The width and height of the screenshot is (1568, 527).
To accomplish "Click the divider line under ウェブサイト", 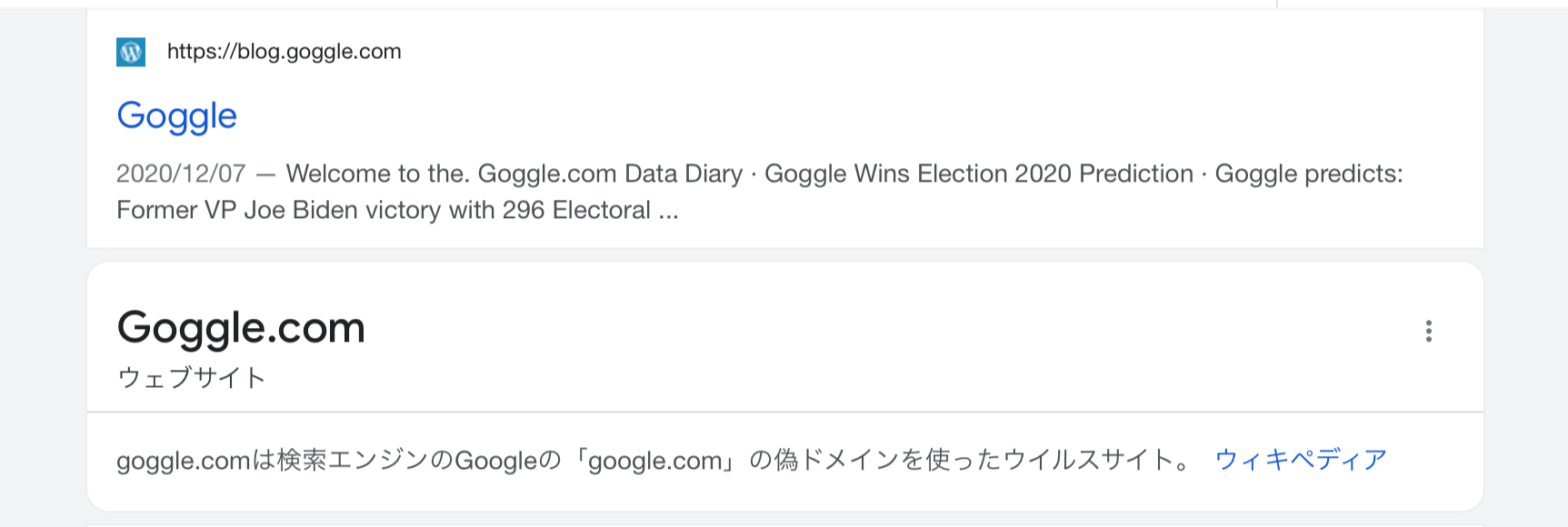I will point(784,413).
